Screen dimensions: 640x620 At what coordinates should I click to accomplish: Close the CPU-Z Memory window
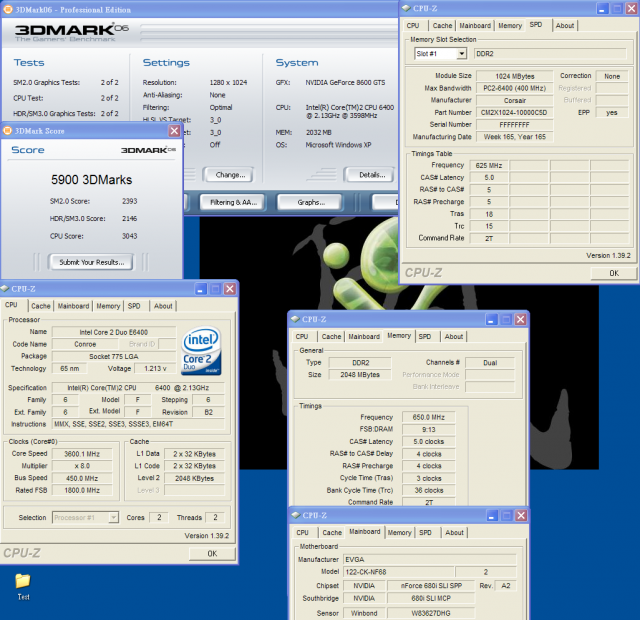pyautogui.click(x=520, y=319)
